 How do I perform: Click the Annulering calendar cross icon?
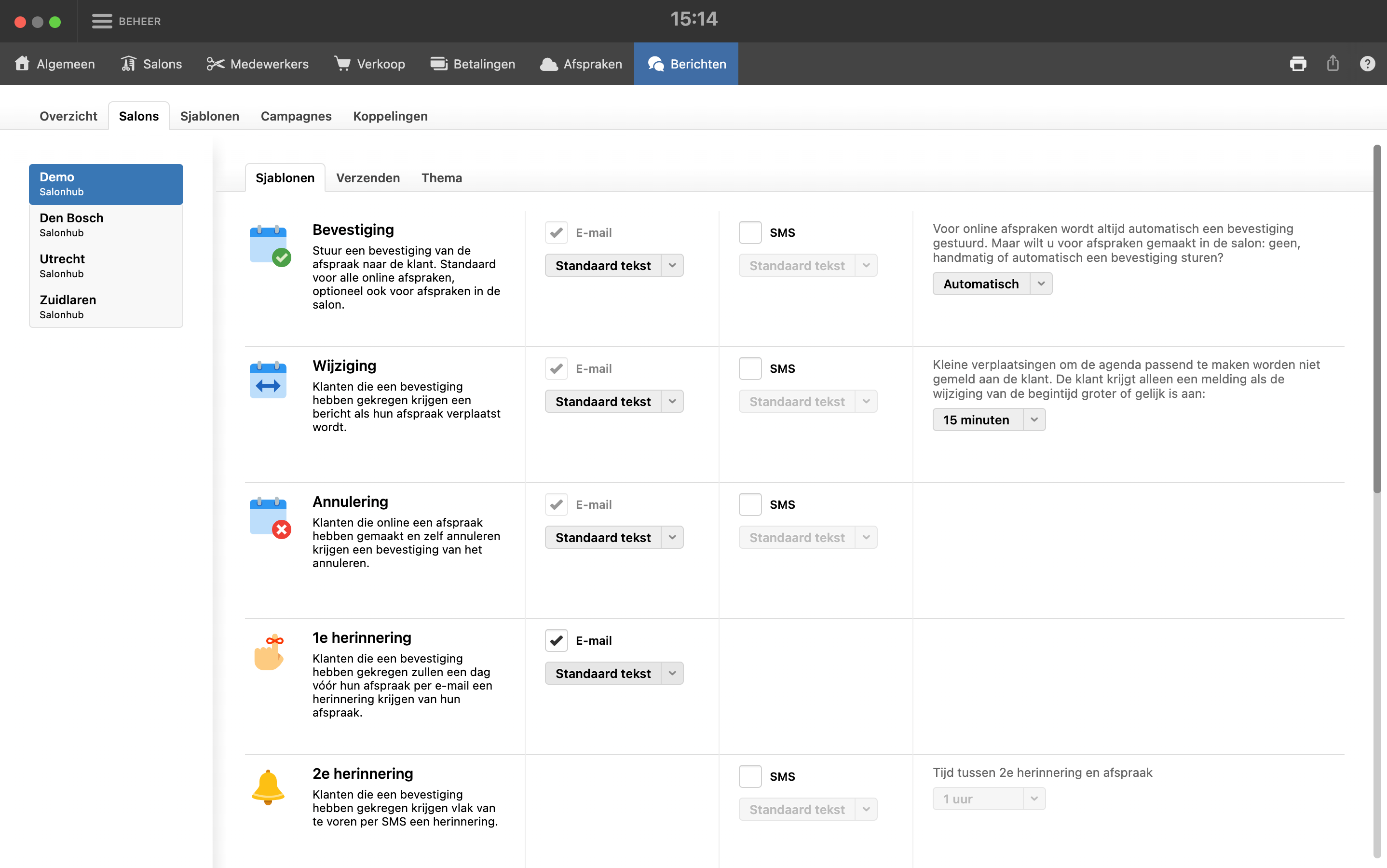[x=270, y=518]
